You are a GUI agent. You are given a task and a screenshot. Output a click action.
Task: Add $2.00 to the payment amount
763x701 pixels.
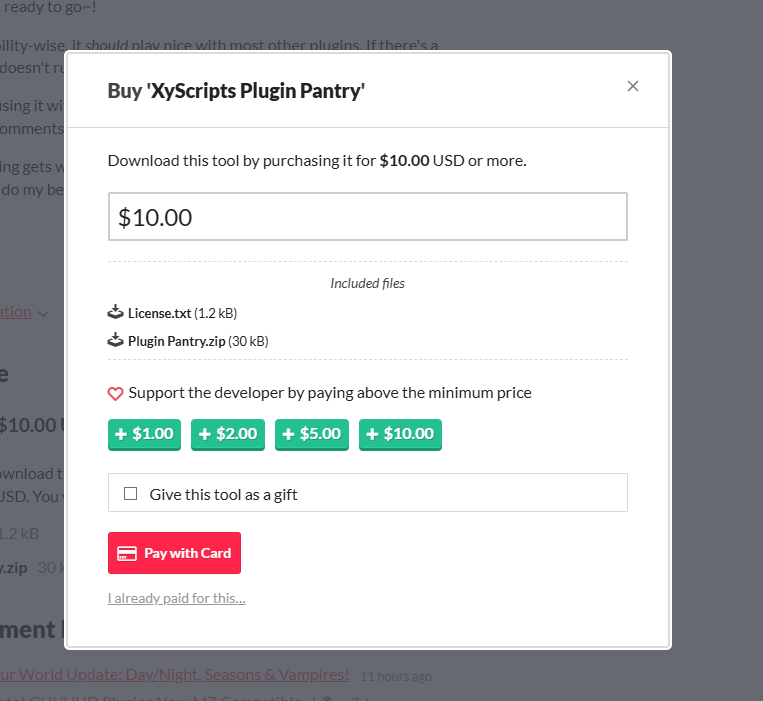click(x=228, y=434)
